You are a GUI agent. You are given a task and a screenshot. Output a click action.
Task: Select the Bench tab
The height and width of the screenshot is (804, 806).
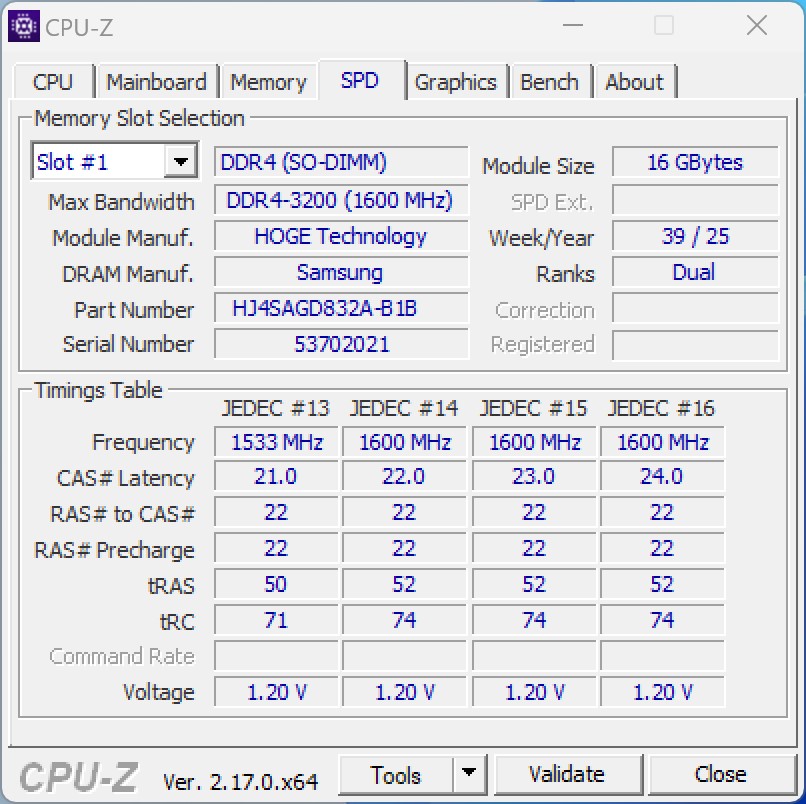click(x=550, y=81)
